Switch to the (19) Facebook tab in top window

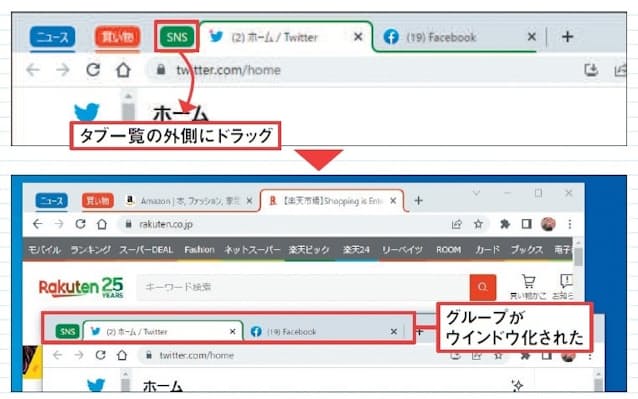[x=441, y=37]
